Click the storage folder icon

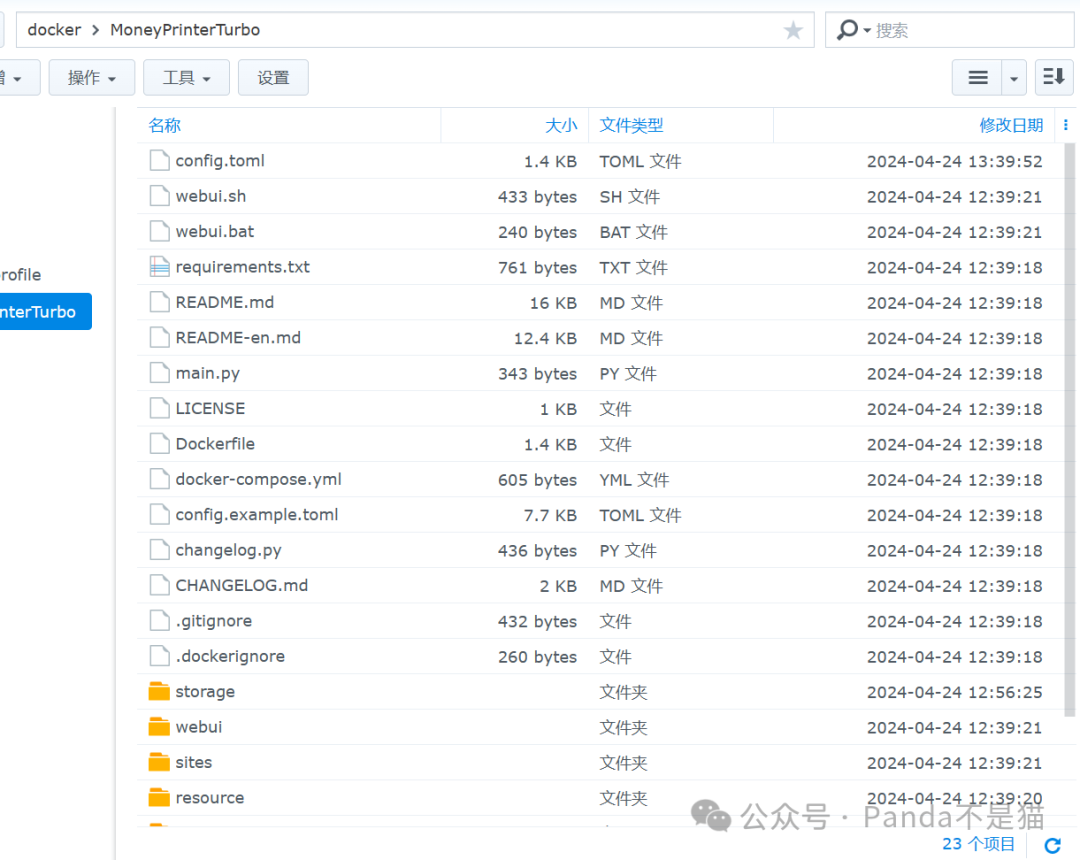pos(159,691)
